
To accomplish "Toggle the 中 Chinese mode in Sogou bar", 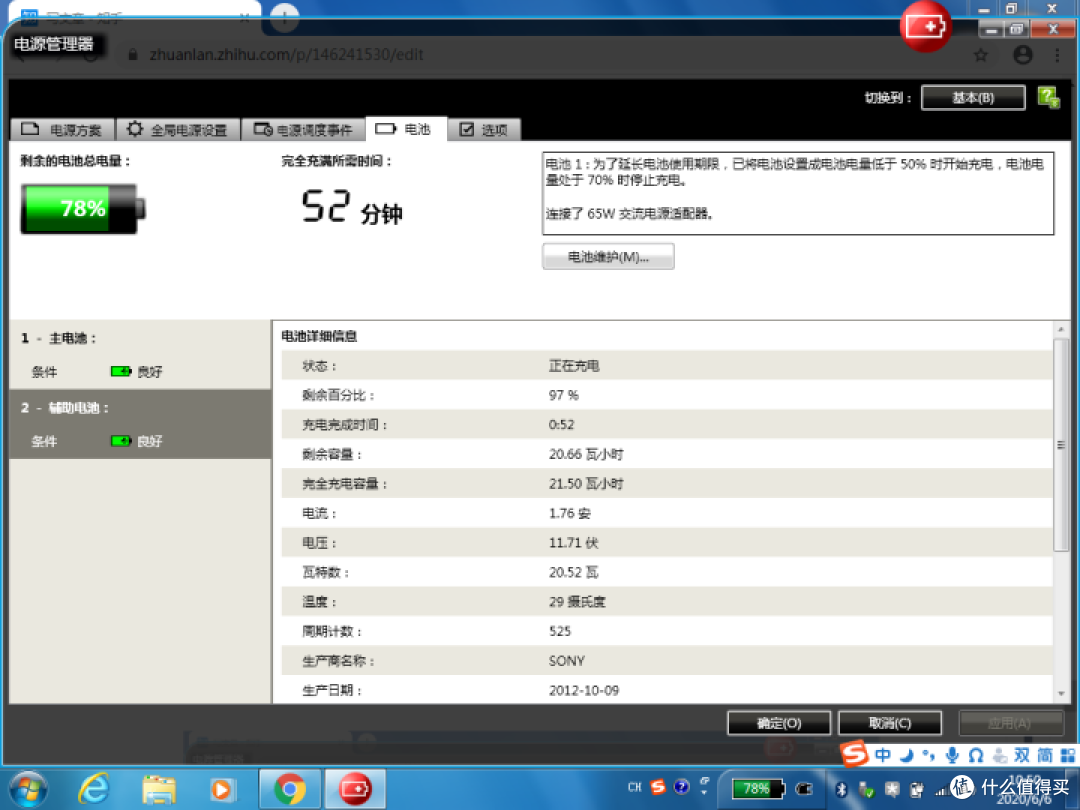I will [883, 756].
